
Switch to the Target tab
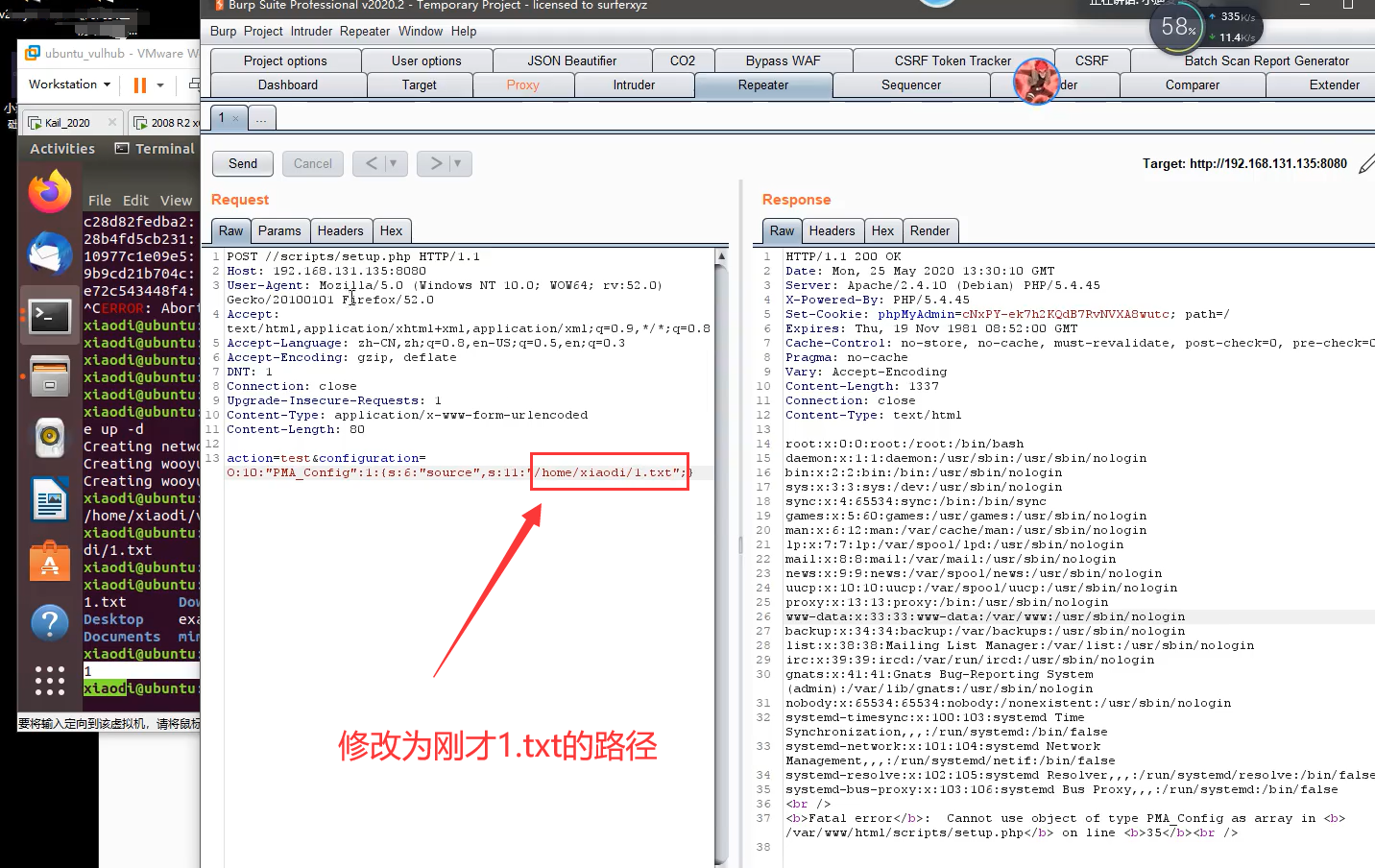(x=420, y=84)
